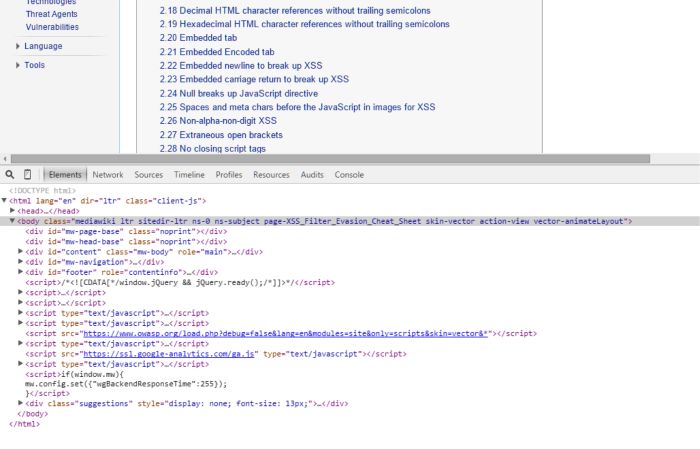Viewport: 700px width, 449px height.
Task: Go to 2.18 Decimal HTML character references
Action: coord(295,10)
